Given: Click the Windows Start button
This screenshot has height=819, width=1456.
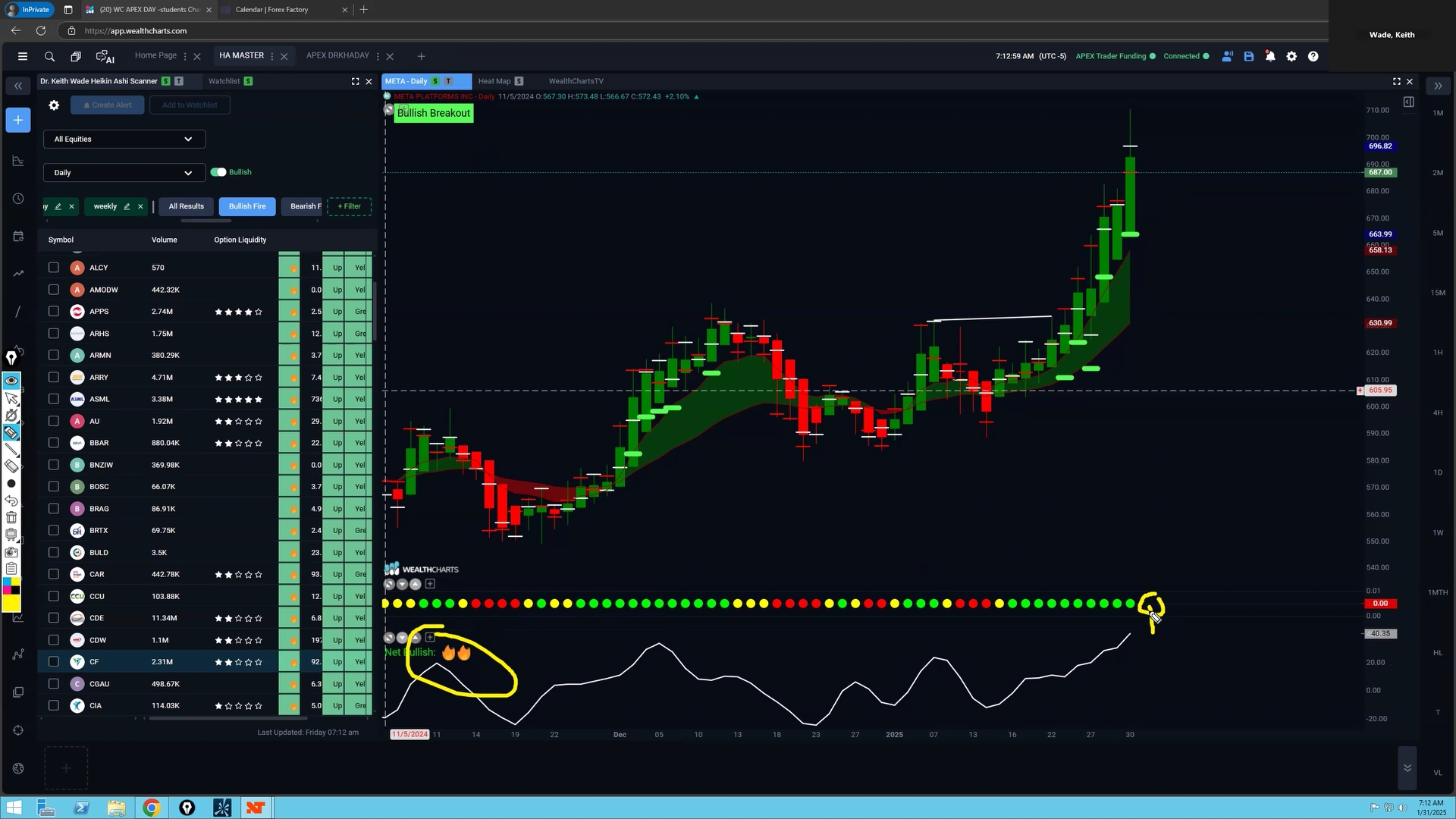Looking at the screenshot, I should (x=14, y=808).
